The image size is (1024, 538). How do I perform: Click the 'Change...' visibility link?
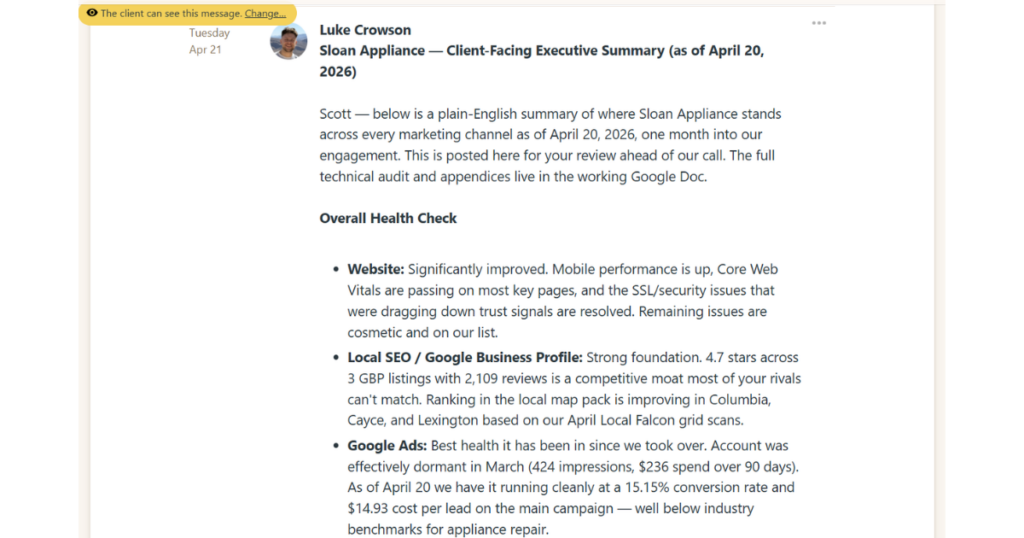(x=265, y=13)
